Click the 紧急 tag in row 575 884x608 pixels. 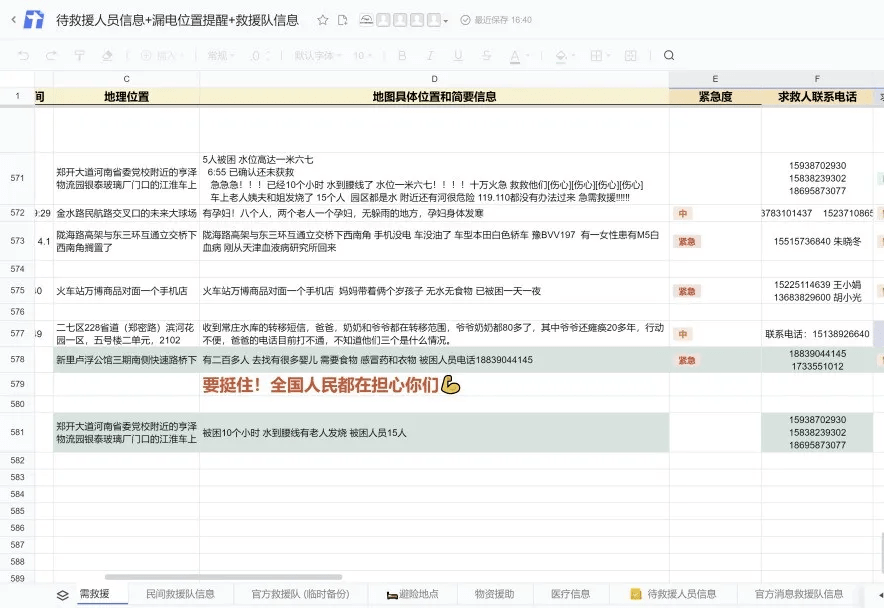(x=687, y=291)
